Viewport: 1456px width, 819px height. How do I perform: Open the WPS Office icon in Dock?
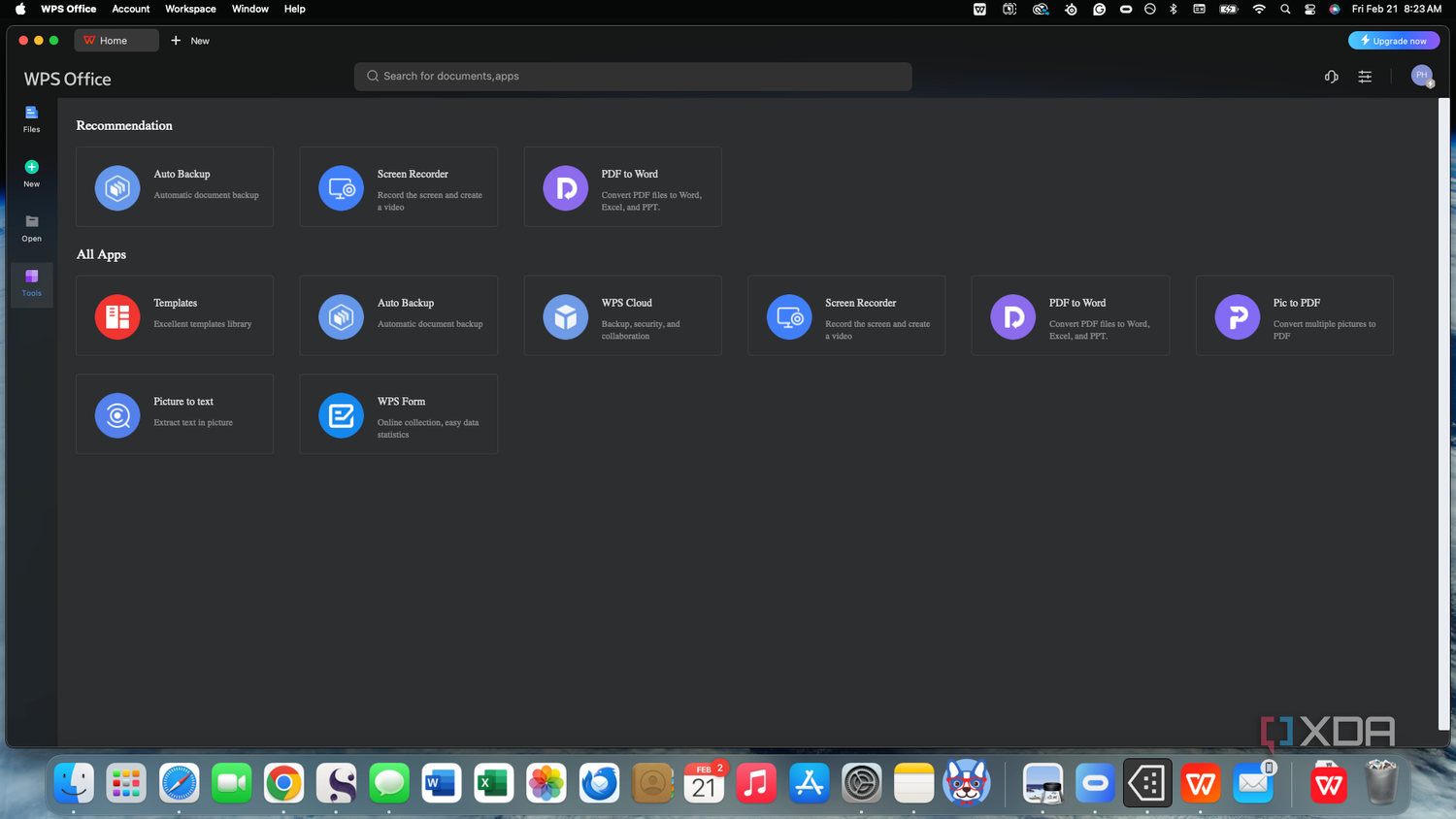coord(1201,783)
